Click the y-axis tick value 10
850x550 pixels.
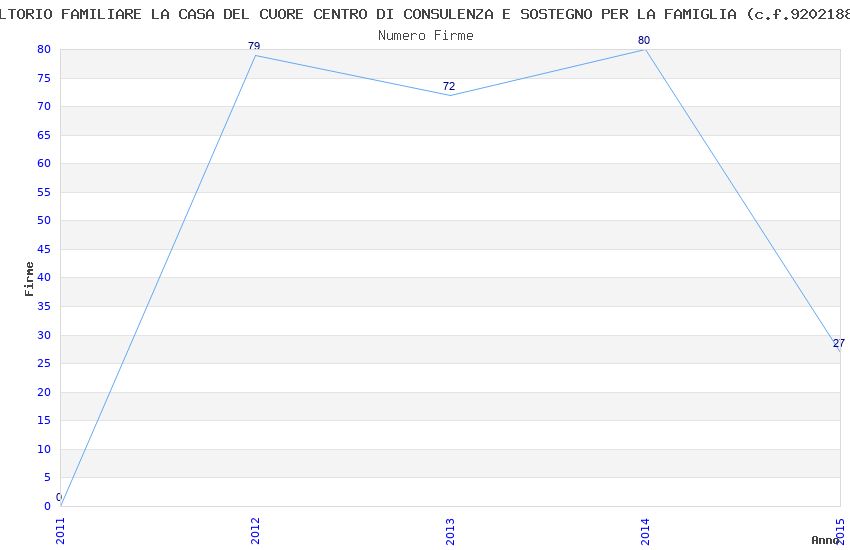click(x=44, y=449)
